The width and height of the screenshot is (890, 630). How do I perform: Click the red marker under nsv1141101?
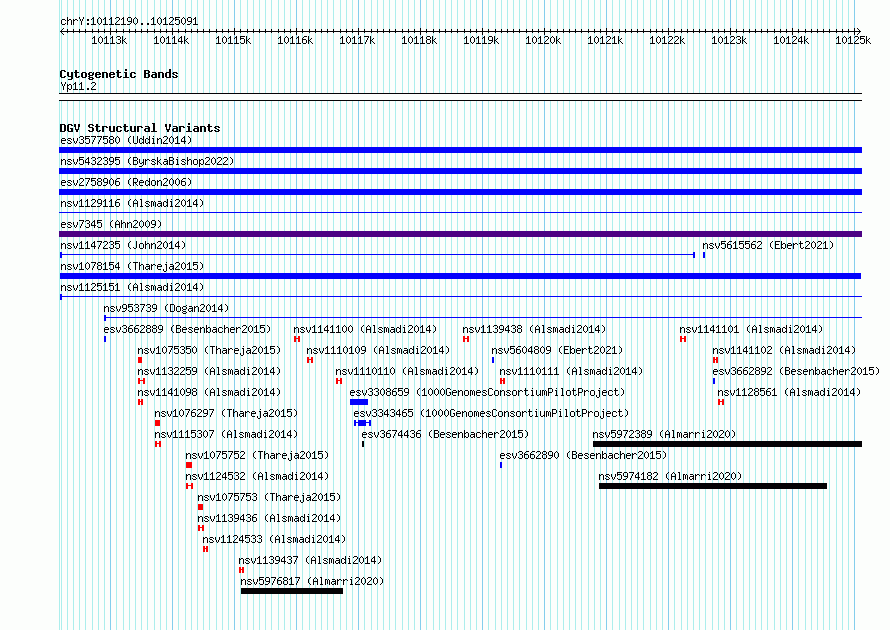click(x=683, y=339)
